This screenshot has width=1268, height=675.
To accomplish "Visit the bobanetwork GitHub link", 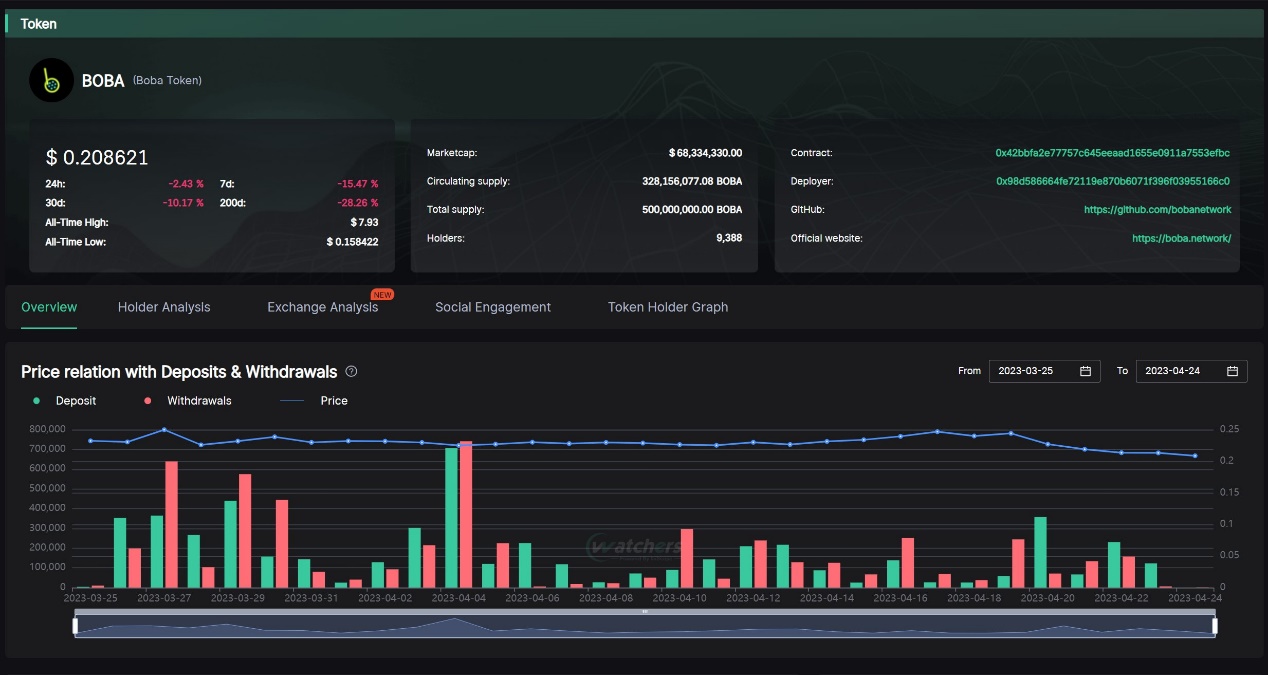I will coord(1157,210).
